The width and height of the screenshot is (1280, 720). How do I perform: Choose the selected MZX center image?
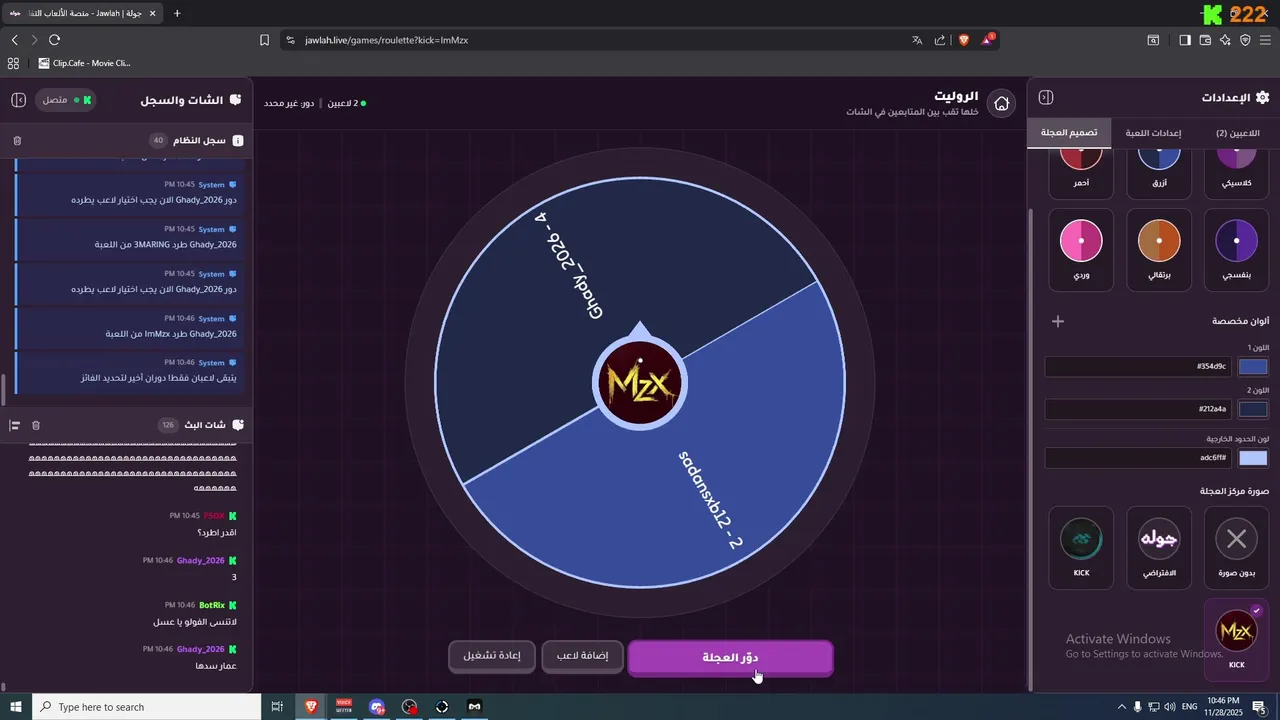click(x=1237, y=639)
